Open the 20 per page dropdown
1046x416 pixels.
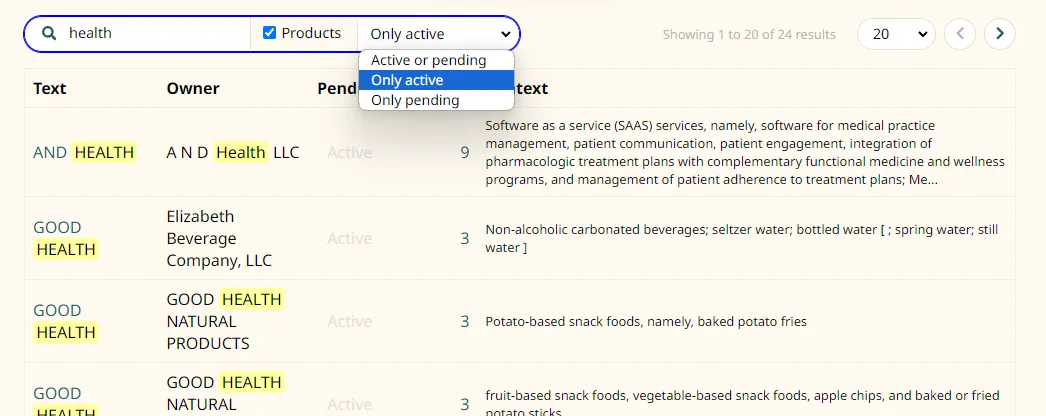point(896,34)
